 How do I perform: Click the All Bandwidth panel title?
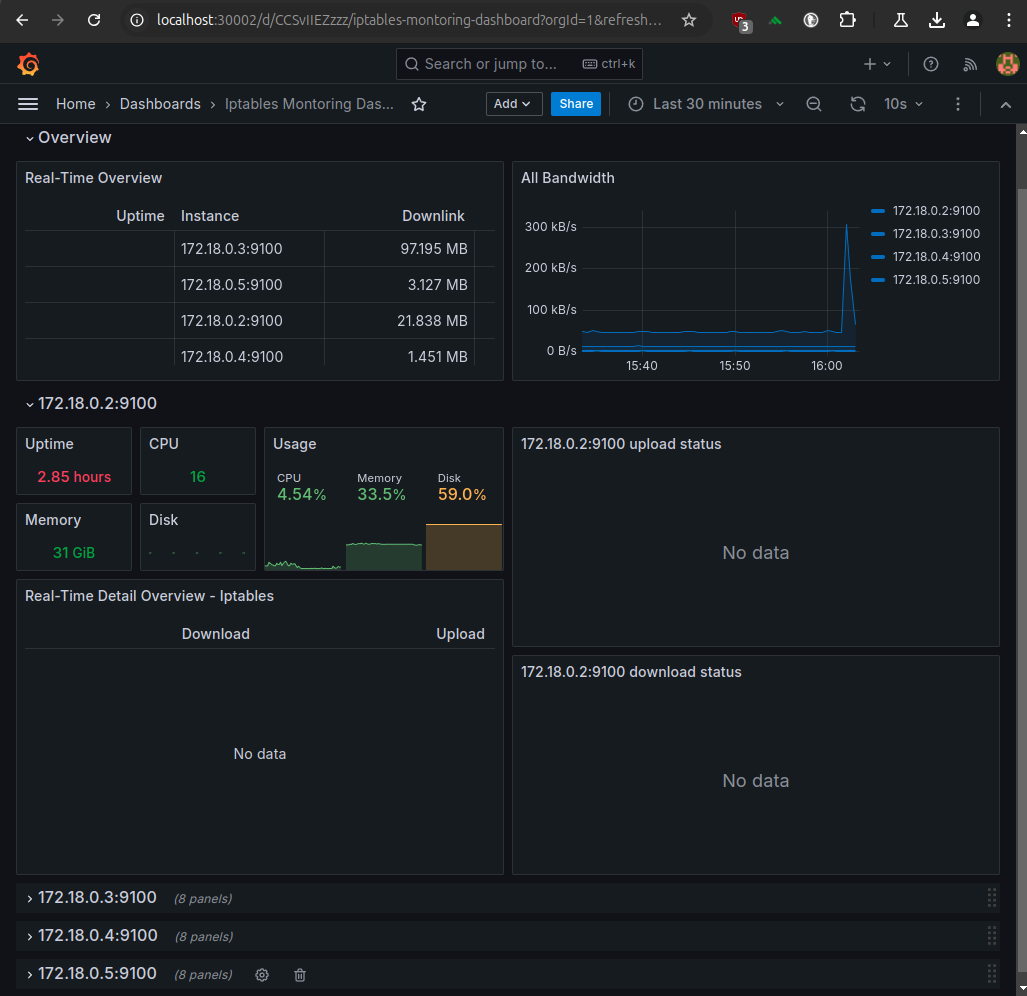click(x=567, y=178)
